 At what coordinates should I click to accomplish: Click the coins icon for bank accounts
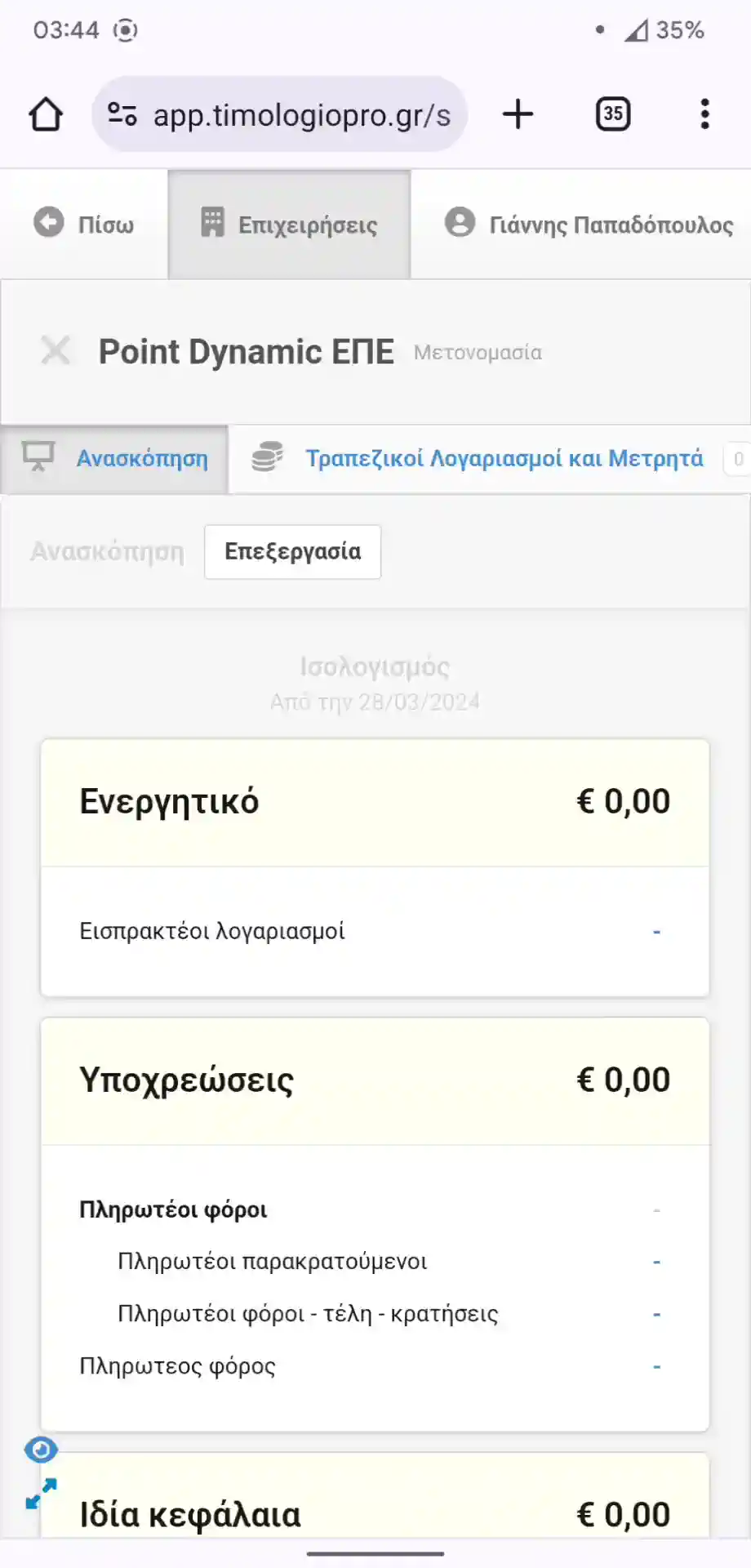pos(267,457)
